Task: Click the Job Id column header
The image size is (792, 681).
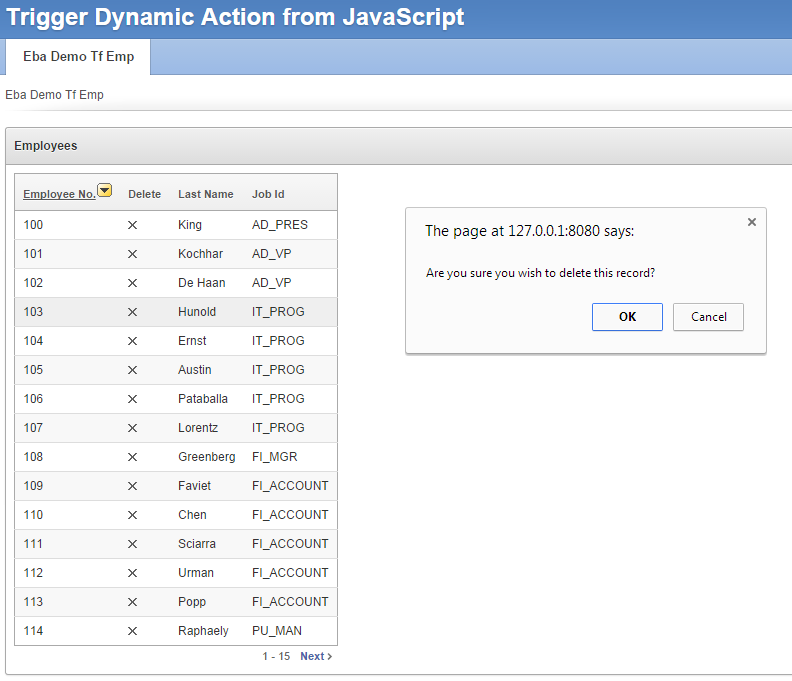Action: tap(268, 194)
